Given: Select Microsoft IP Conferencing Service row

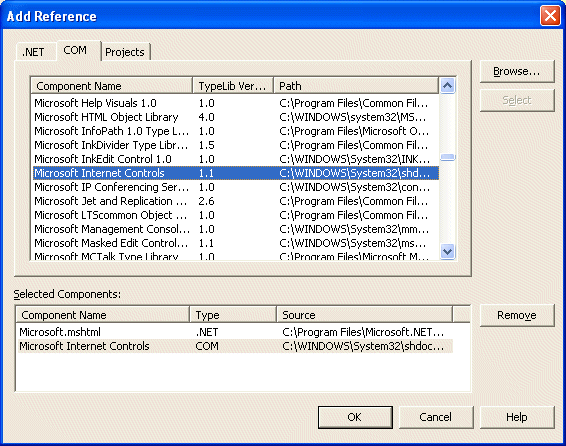Looking at the screenshot, I should click(x=236, y=187).
